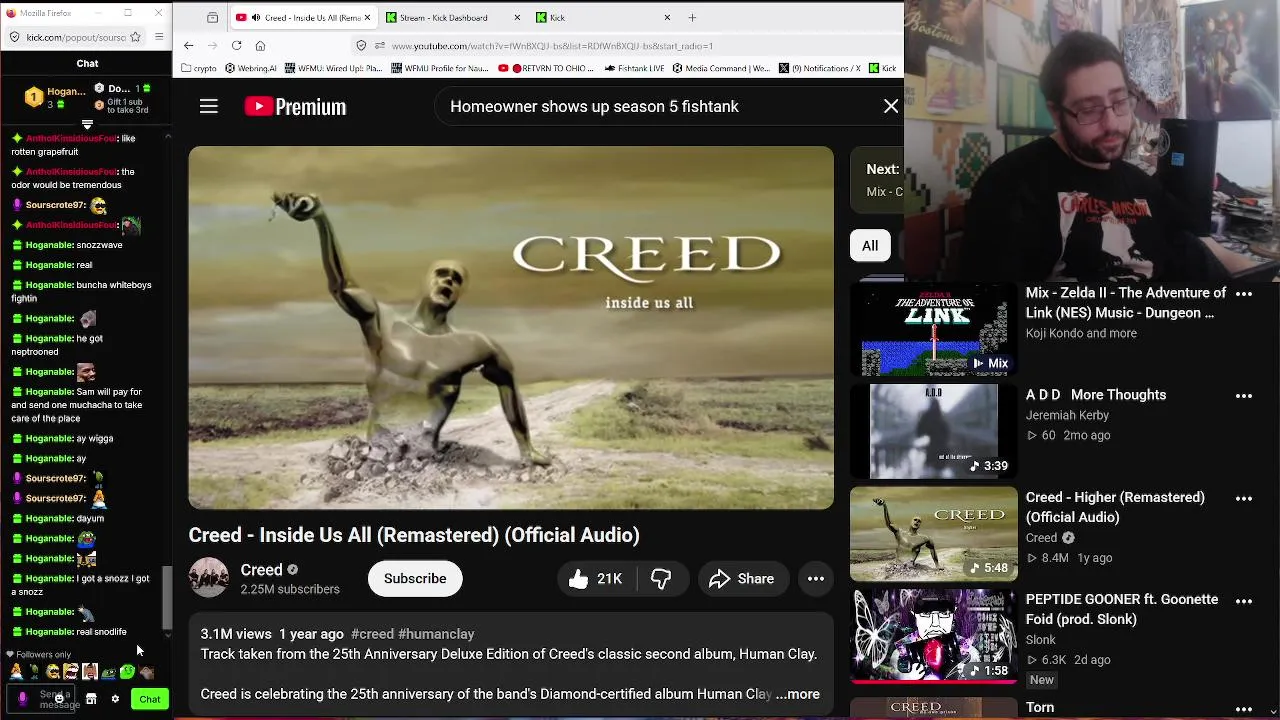Open a new browser tab
Viewport: 1280px width, 720px height.
(692, 17)
